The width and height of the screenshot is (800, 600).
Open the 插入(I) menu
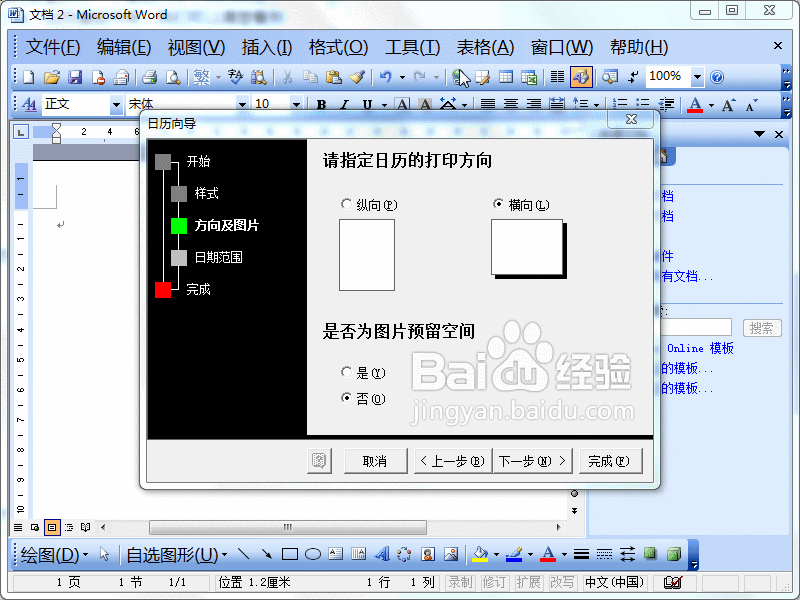(x=267, y=47)
